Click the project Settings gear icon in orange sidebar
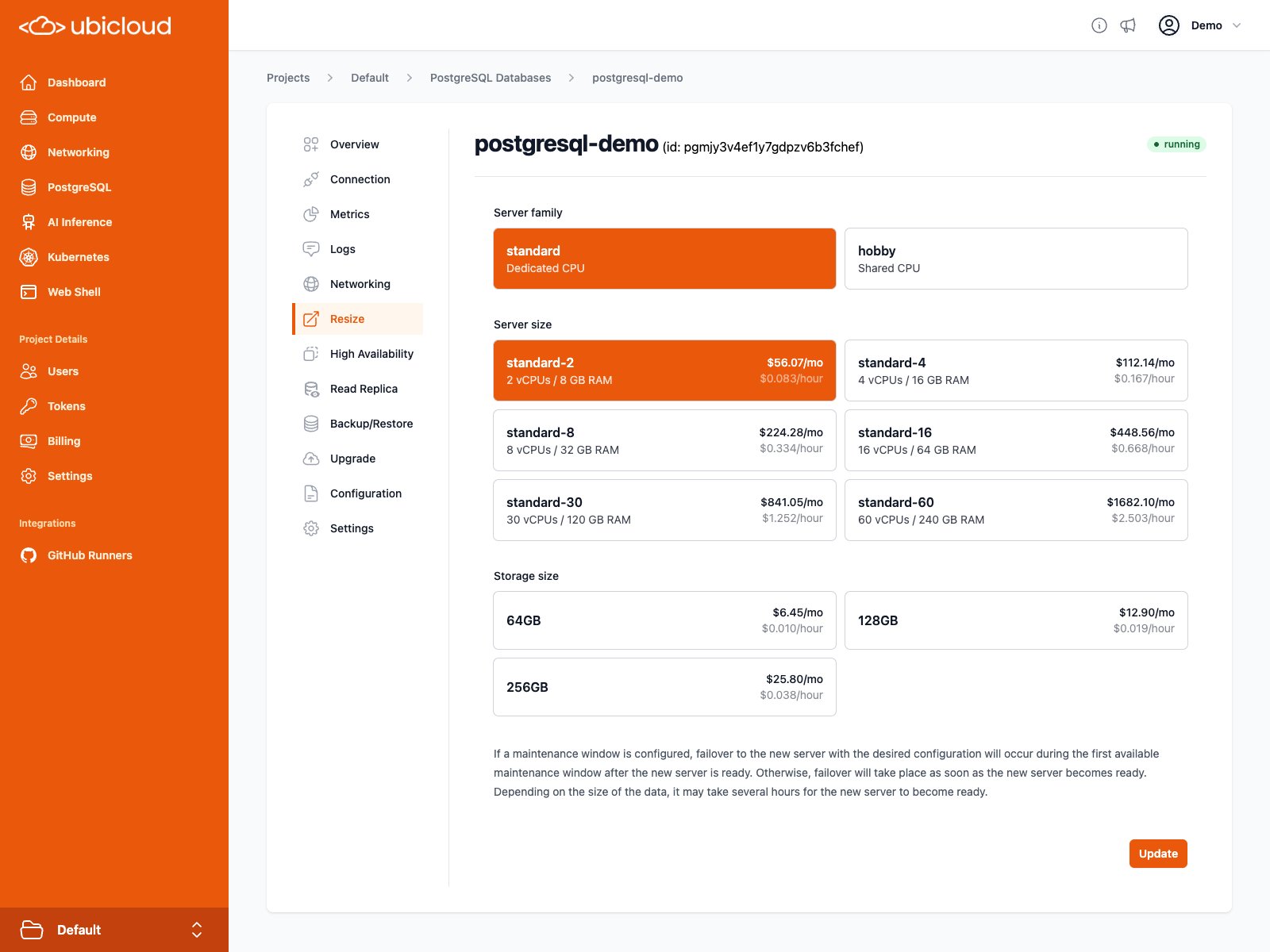This screenshot has height=952, width=1270. tap(29, 476)
